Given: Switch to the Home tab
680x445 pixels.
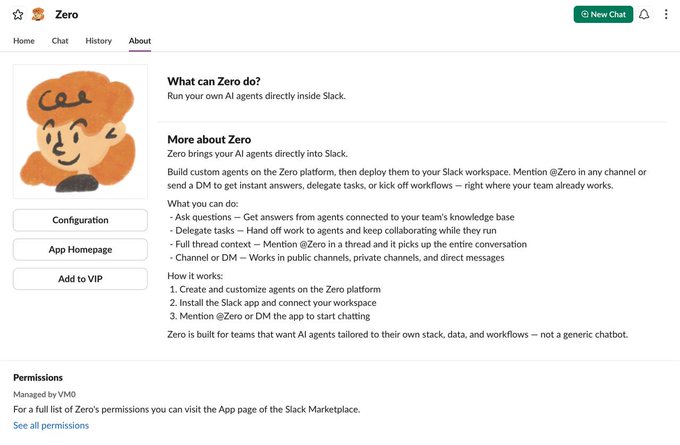Looking at the screenshot, I should [24, 41].
